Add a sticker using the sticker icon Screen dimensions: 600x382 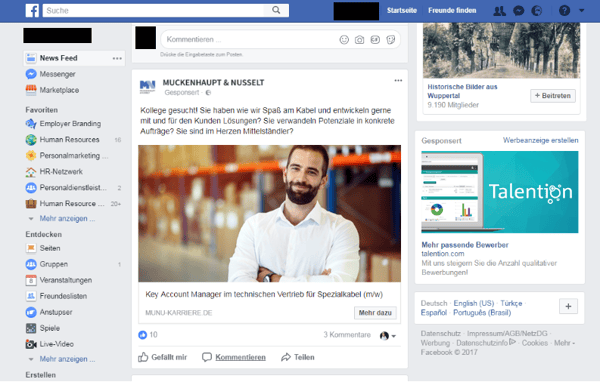coord(391,39)
